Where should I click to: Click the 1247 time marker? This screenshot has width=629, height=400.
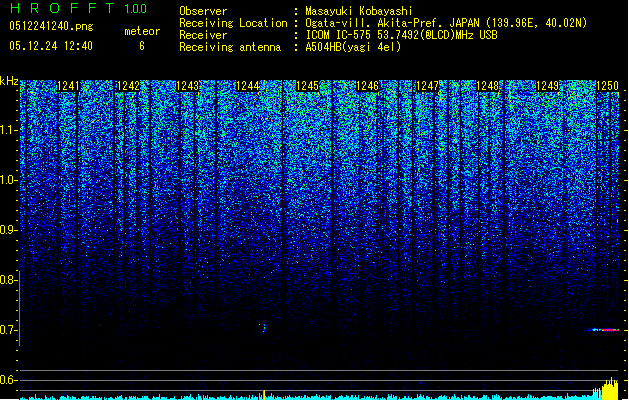[x=428, y=86]
